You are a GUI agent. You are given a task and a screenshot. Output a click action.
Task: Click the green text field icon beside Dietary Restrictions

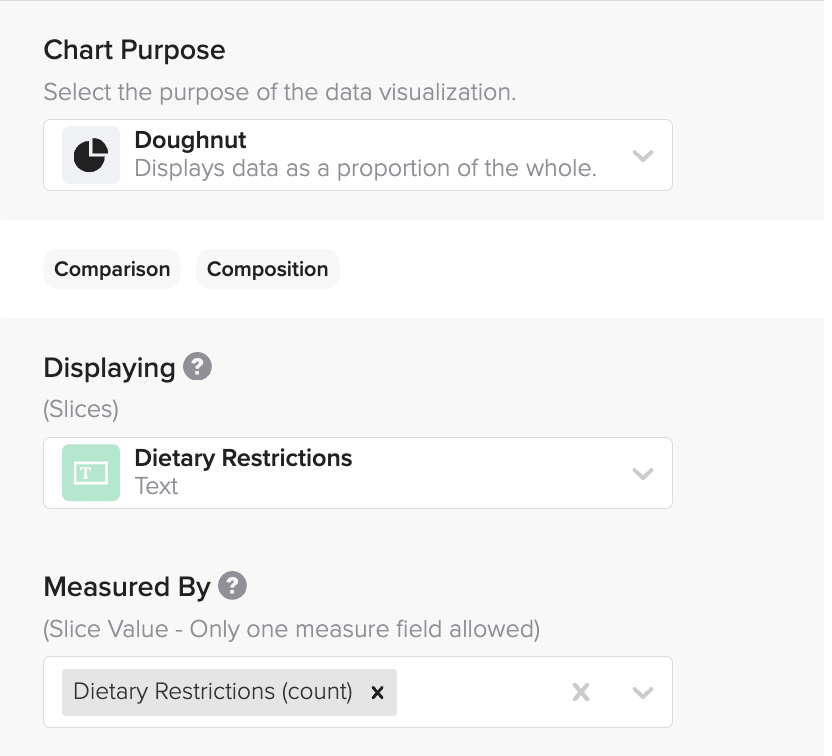tap(90, 472)
